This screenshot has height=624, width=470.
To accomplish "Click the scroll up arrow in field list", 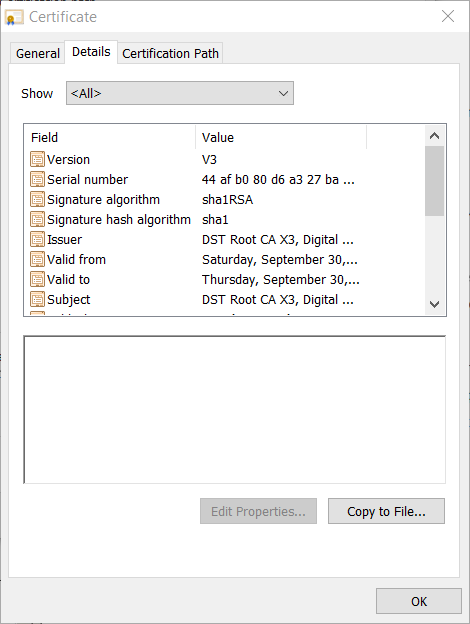I will point(435,136).
